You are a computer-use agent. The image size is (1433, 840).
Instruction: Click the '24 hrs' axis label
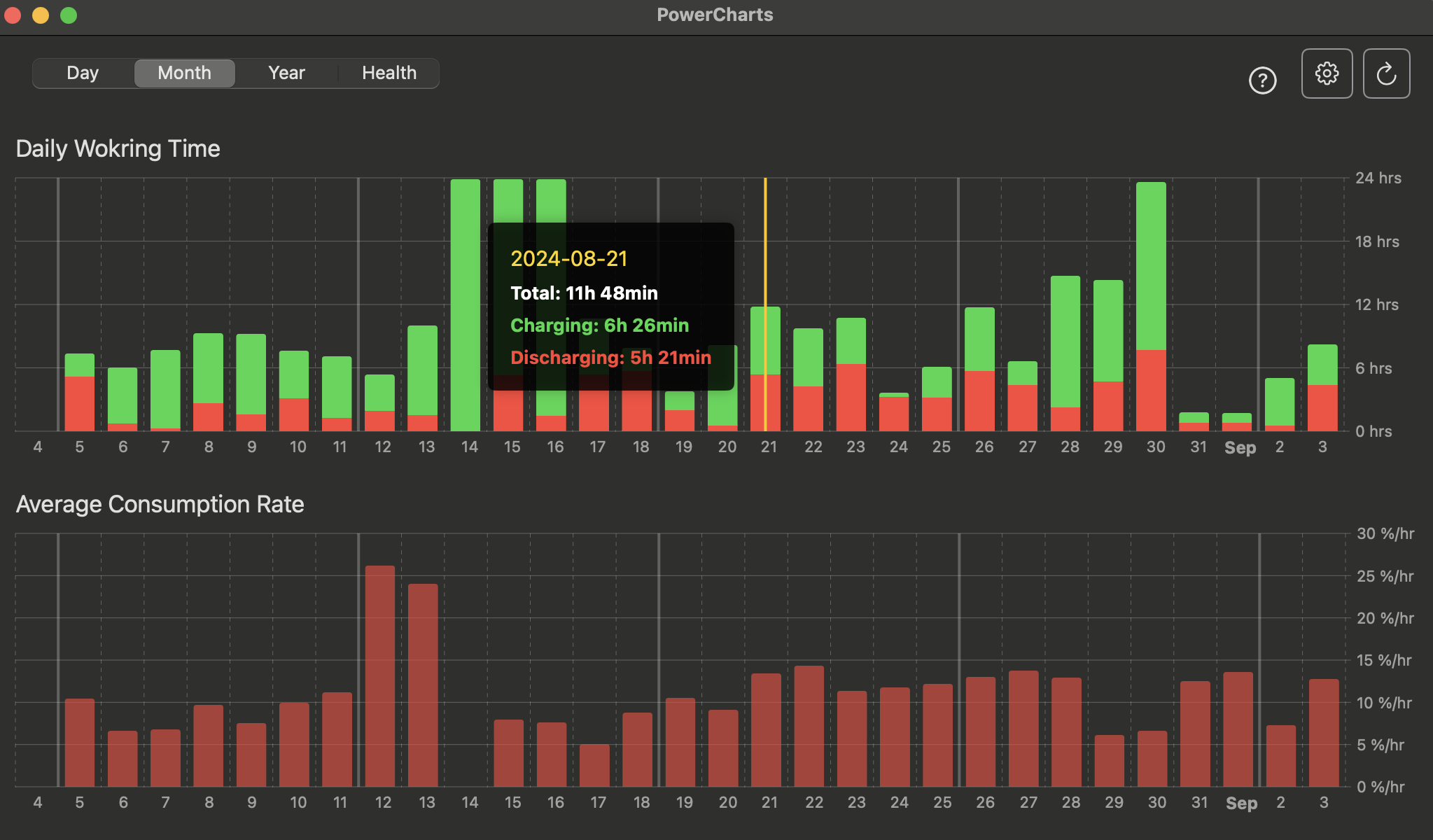click(x=1378, y=178)
